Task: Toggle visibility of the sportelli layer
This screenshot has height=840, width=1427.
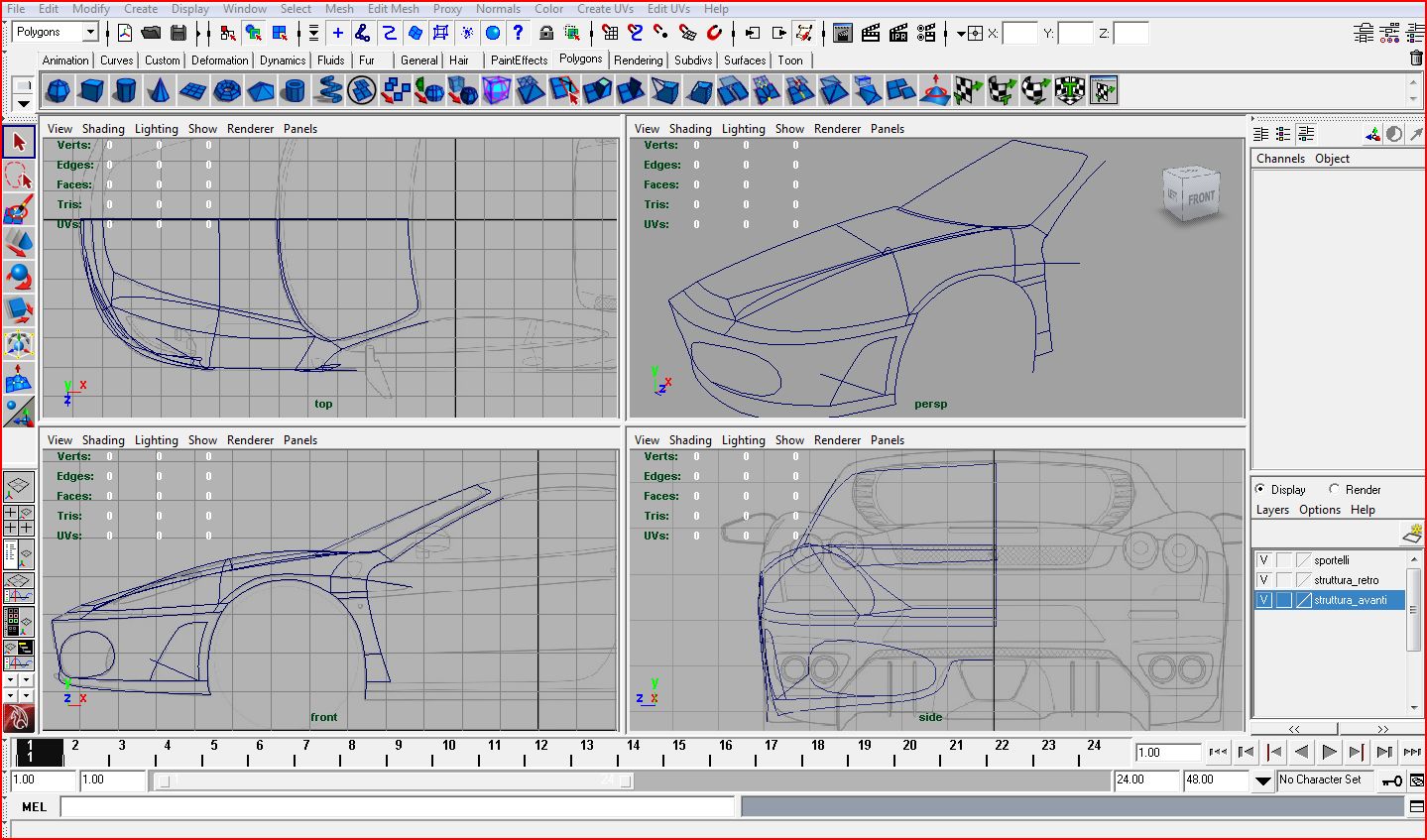Action: (x=1263, y=560)
